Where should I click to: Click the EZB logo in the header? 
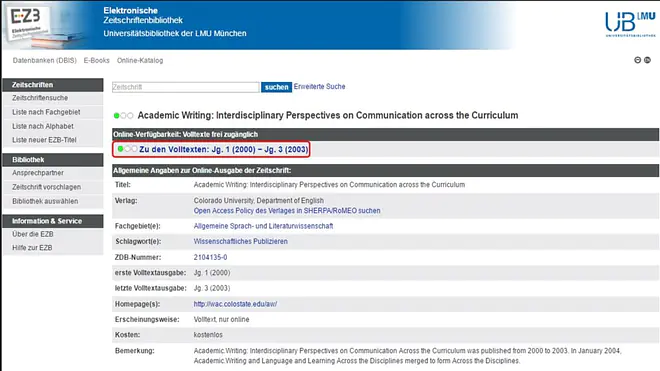pyautogui.click(x=29, y=24)
